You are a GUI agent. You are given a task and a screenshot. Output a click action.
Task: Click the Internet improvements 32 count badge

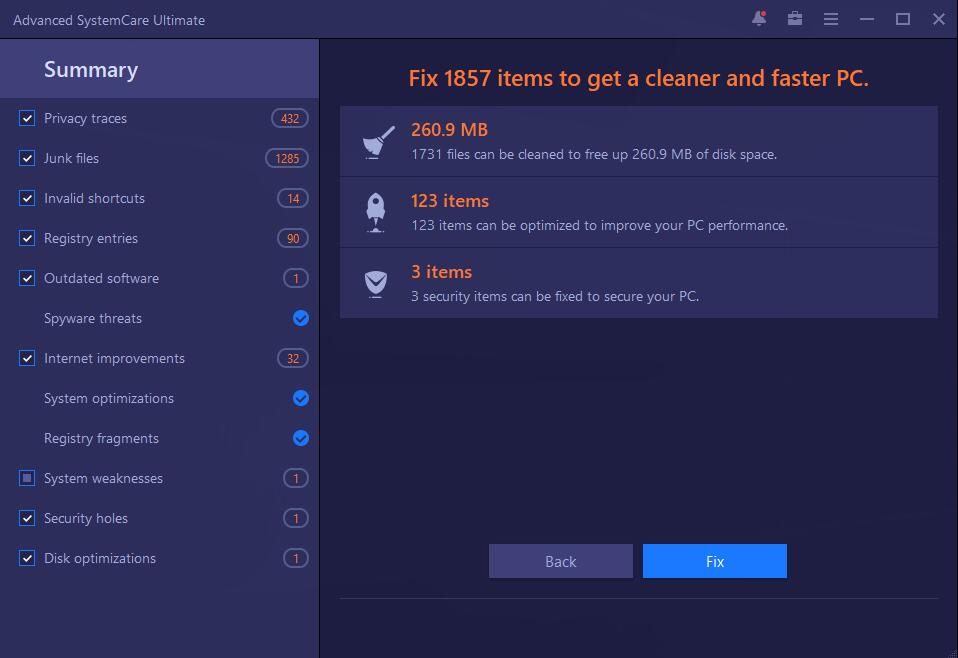293,359
